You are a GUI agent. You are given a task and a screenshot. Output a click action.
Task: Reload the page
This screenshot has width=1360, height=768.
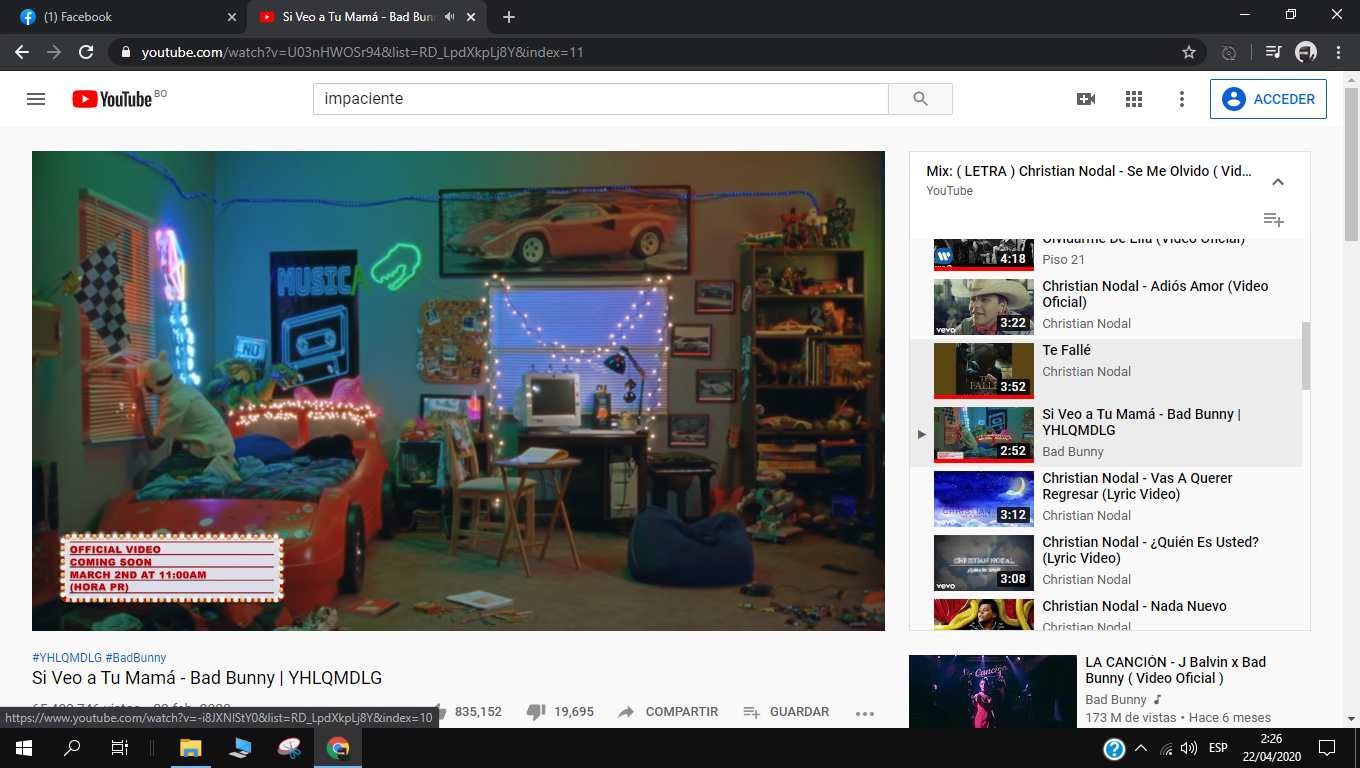click(x=86, y=52)
